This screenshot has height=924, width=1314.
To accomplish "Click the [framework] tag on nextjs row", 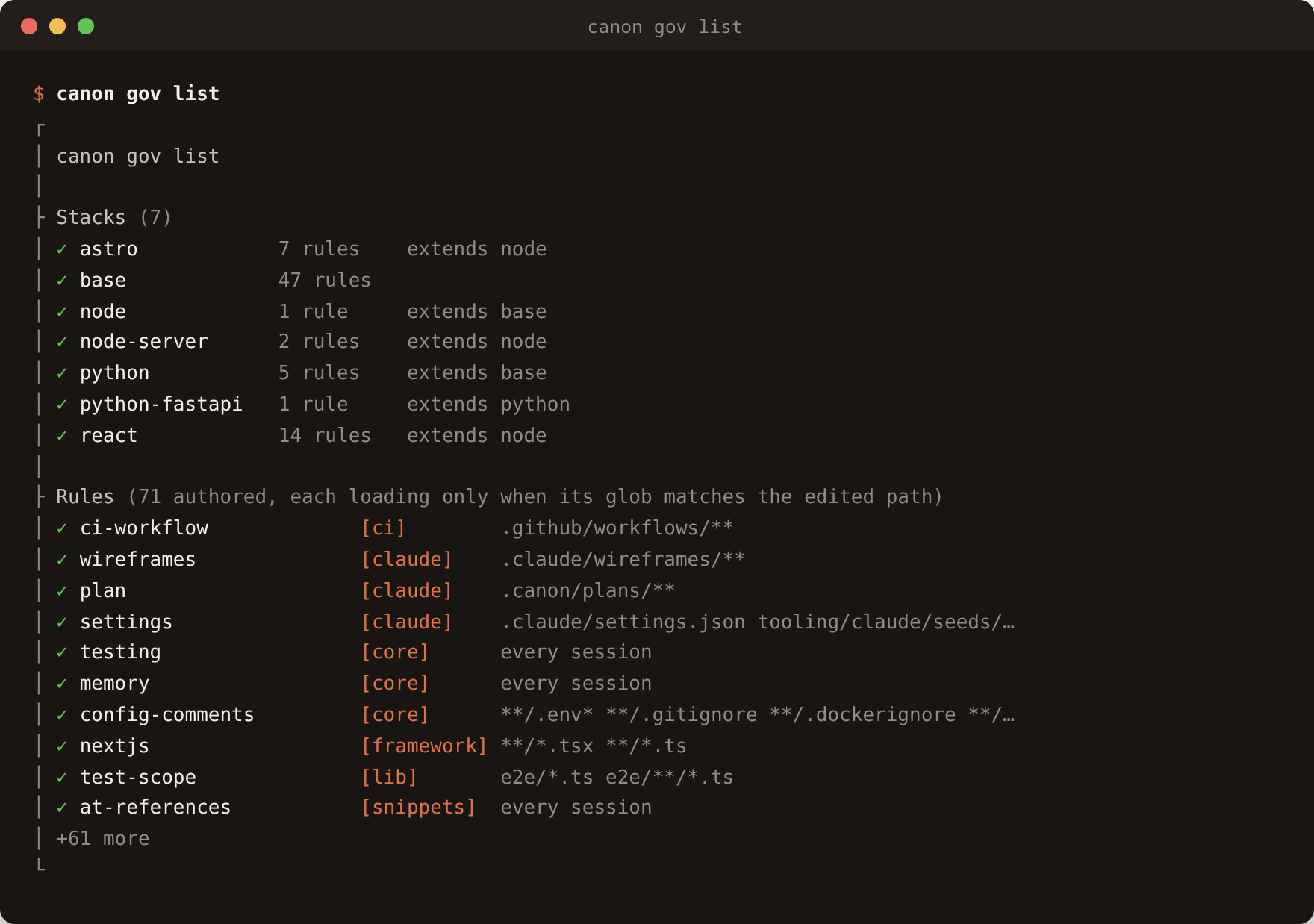I will click(424, 746).
